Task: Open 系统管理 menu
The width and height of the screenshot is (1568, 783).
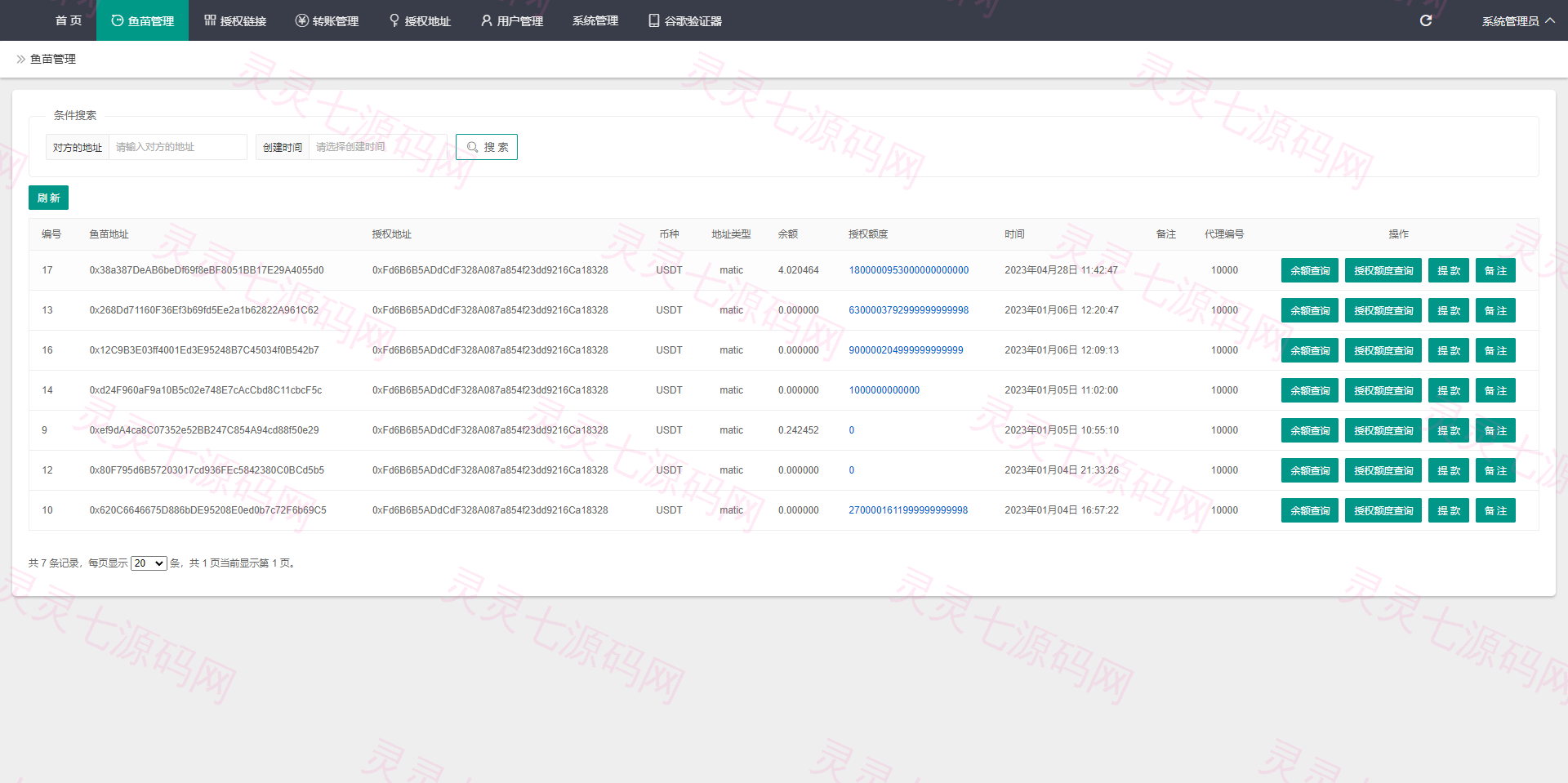Action: [x=595, y=20]
